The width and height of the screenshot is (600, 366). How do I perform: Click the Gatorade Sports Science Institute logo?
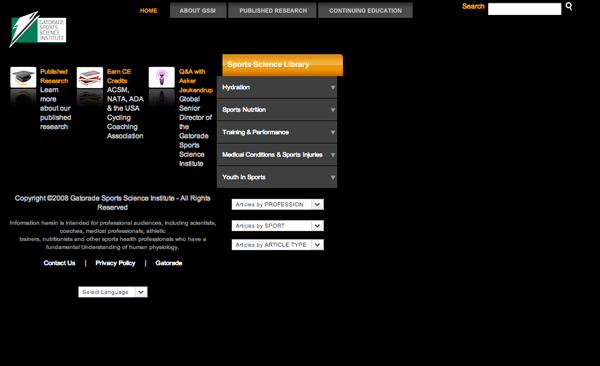(38, 29)
